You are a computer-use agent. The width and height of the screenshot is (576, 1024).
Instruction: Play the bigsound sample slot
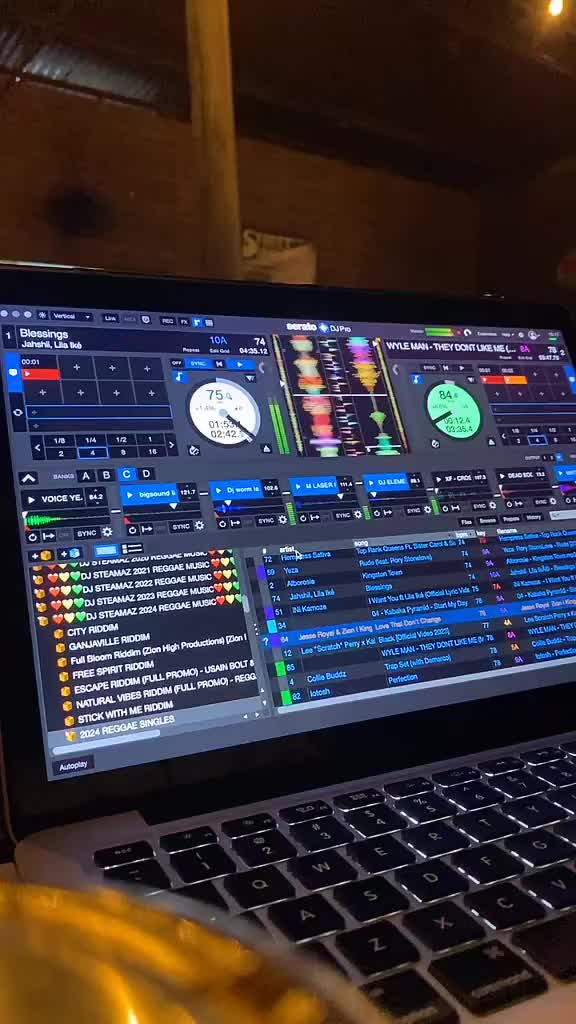coord(129,496)
